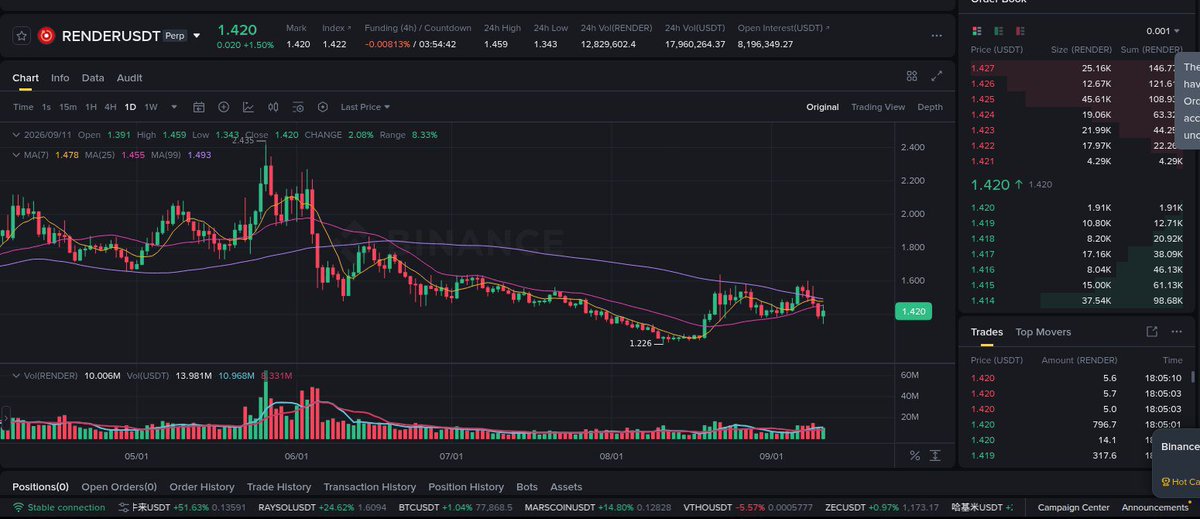Open the technical indicators line-chart icon

tap(247, 107)
